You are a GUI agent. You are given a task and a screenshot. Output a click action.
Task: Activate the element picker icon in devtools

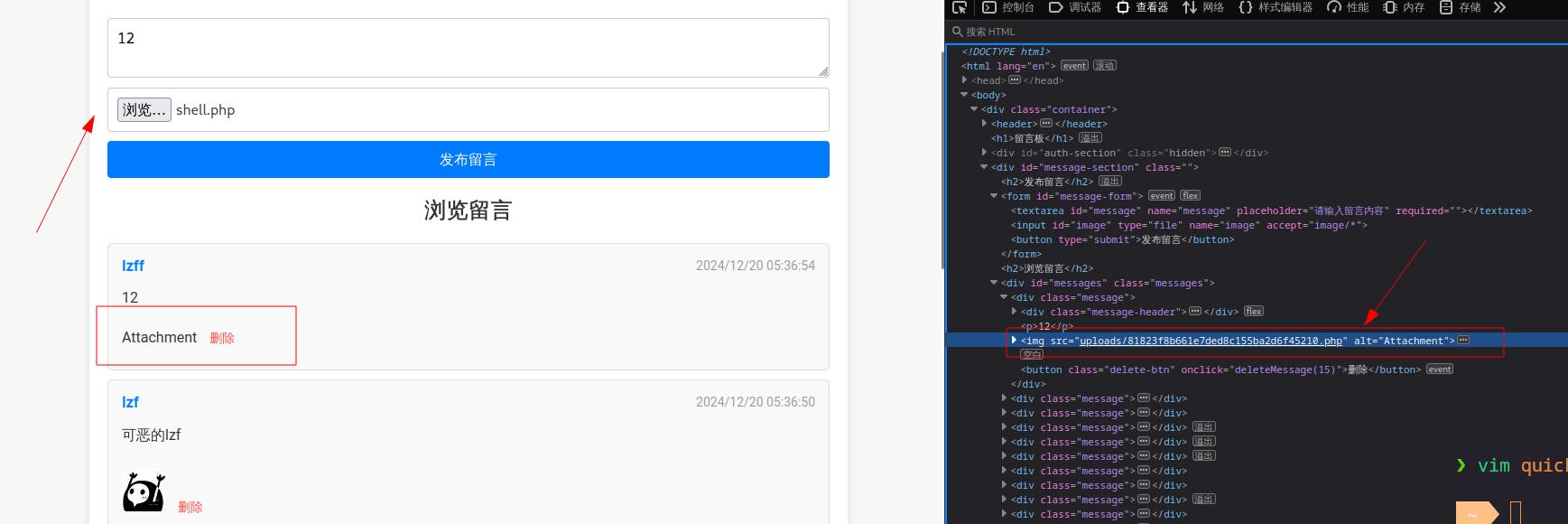coord(960,7)
